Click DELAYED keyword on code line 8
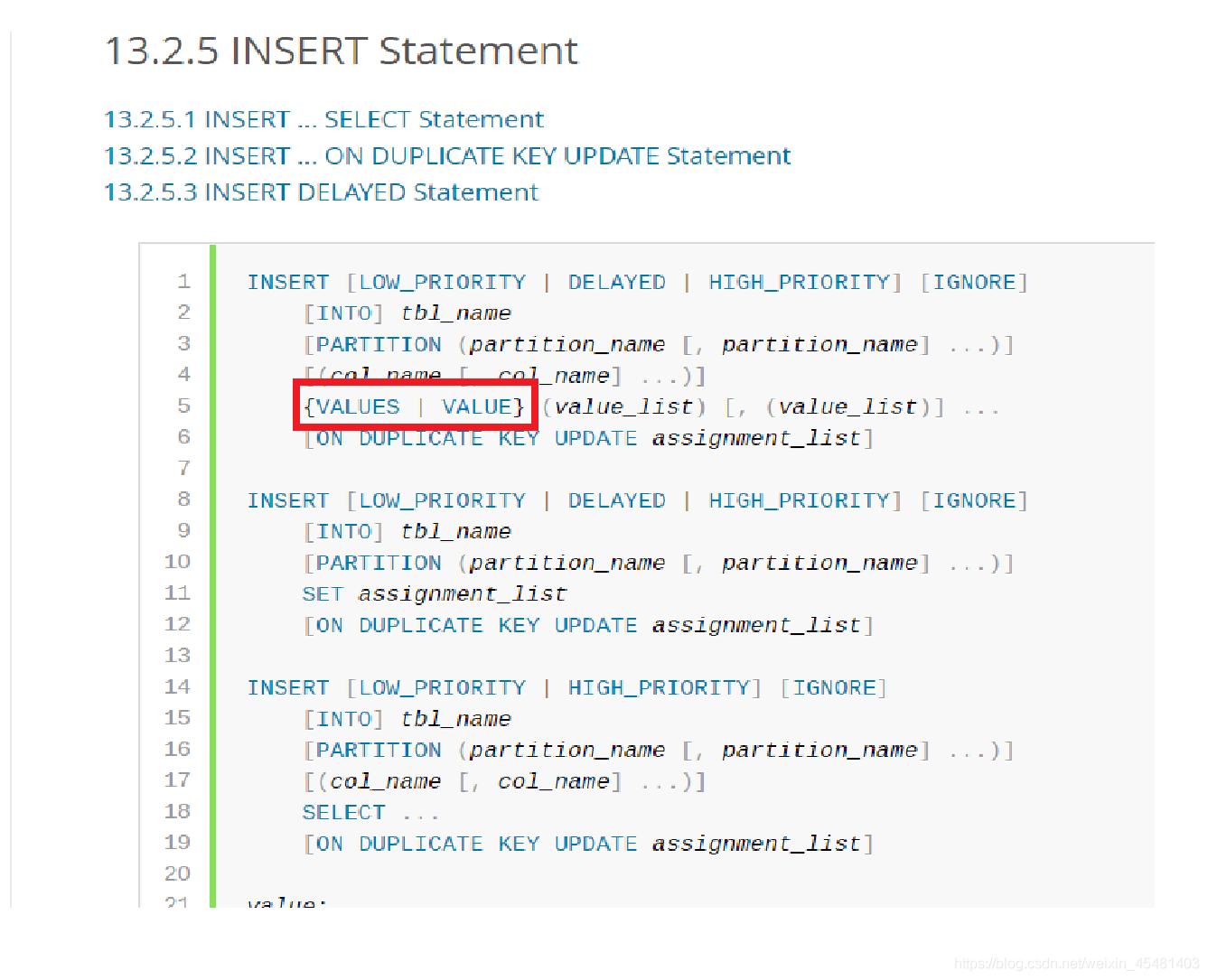The width and height of the screenshot is (1208, 980). pyautogui.click(x=616, y=500)
